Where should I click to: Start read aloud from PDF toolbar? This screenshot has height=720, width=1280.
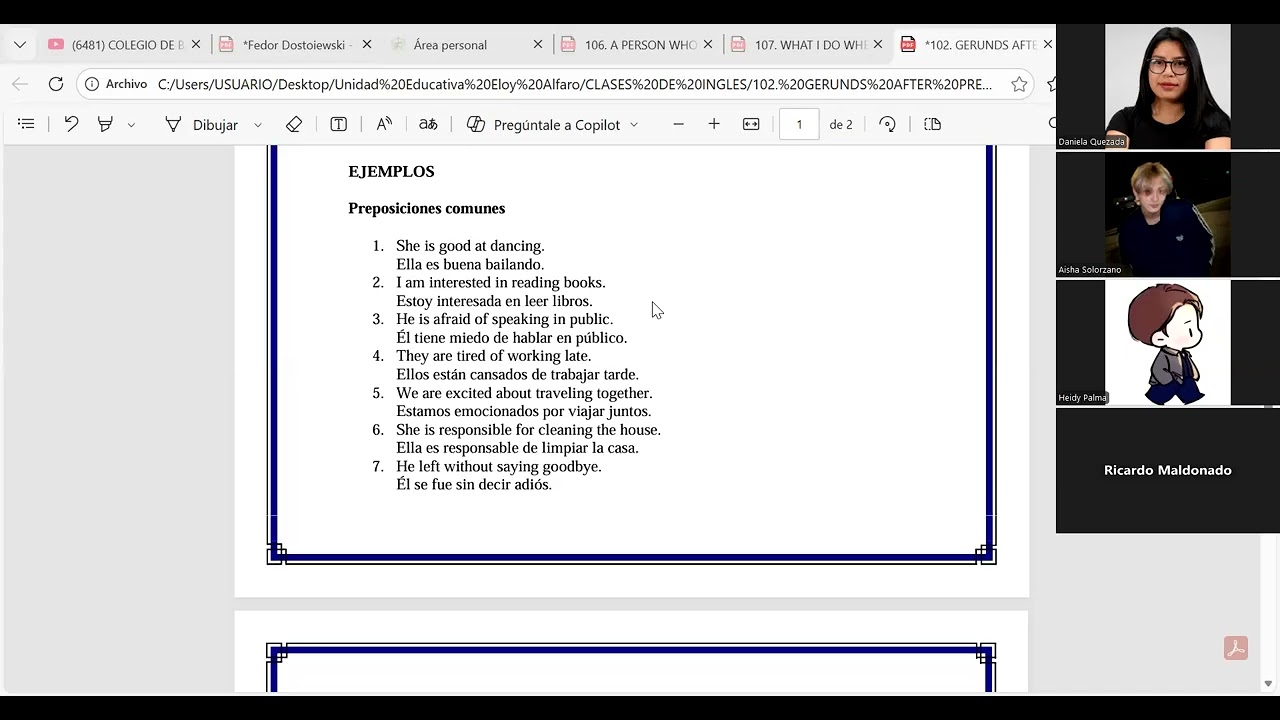pyautogui.click(x=384, y=124)
